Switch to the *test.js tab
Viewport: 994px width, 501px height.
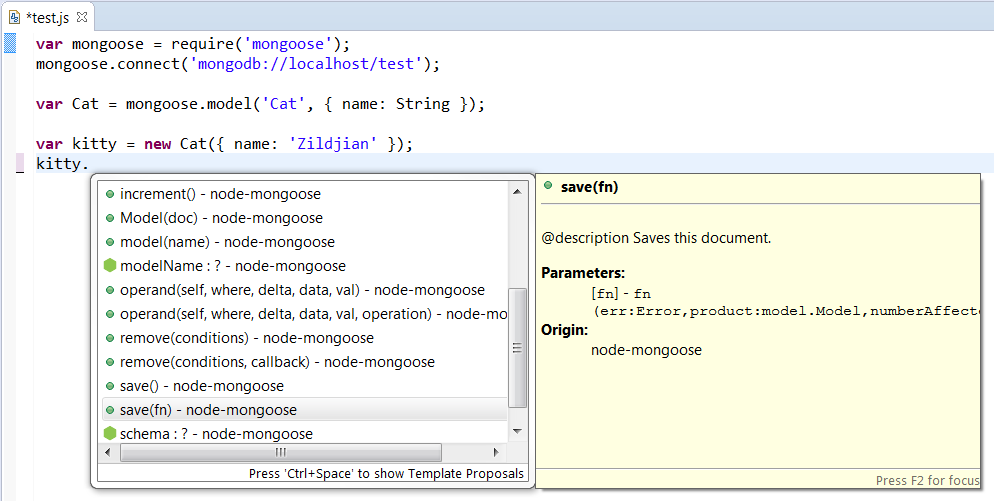(x=47, y=17)
